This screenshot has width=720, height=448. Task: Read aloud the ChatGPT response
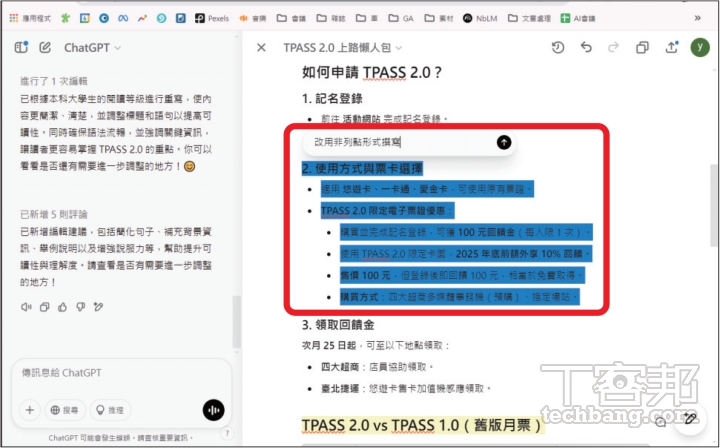(x=26, y=307)
